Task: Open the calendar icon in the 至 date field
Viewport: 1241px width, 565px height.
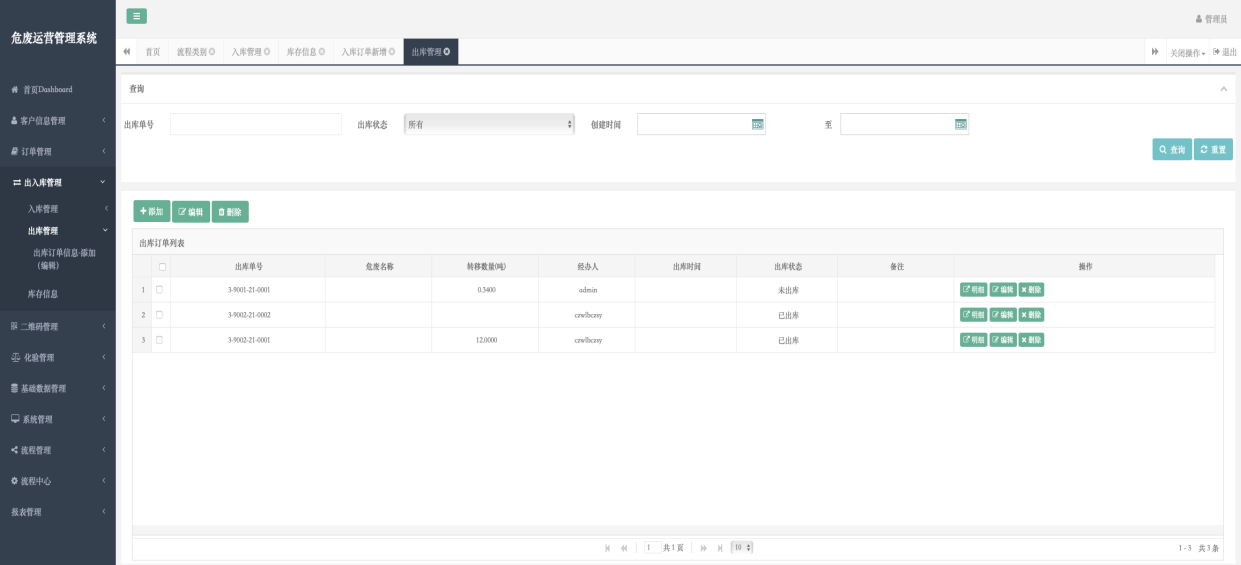Action: point(960,124)
